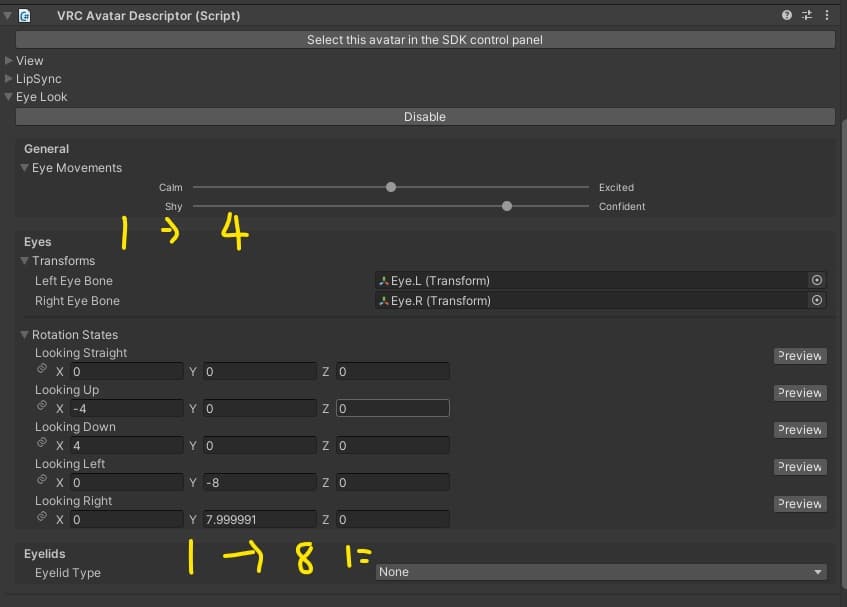Open object picker for Left Eye Bone

coord(817,280)
